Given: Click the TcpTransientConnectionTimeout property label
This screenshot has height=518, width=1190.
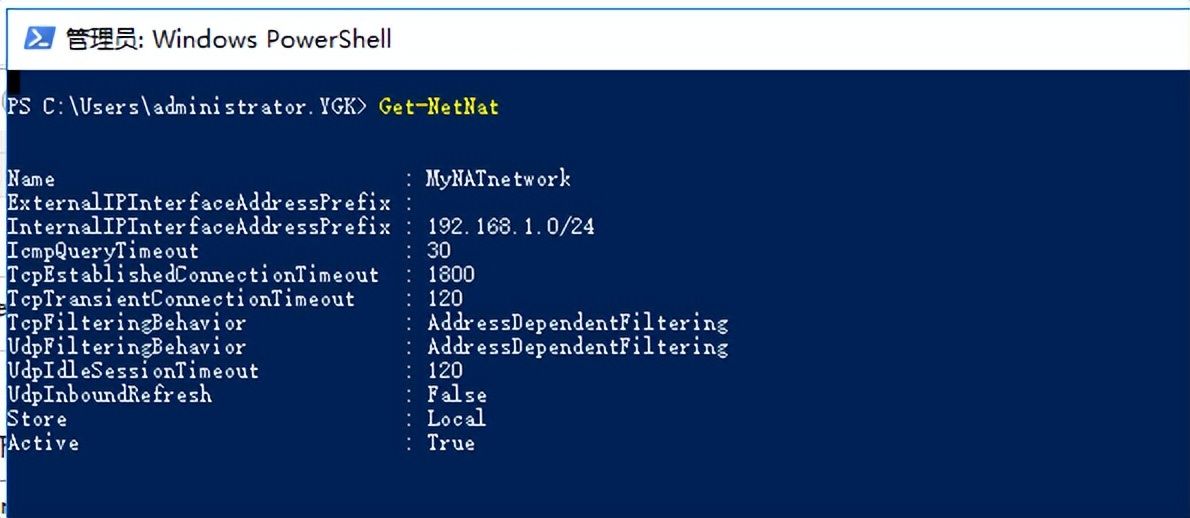Looking at the screenshot, I should pyautogui.click(x=181, y=299).
